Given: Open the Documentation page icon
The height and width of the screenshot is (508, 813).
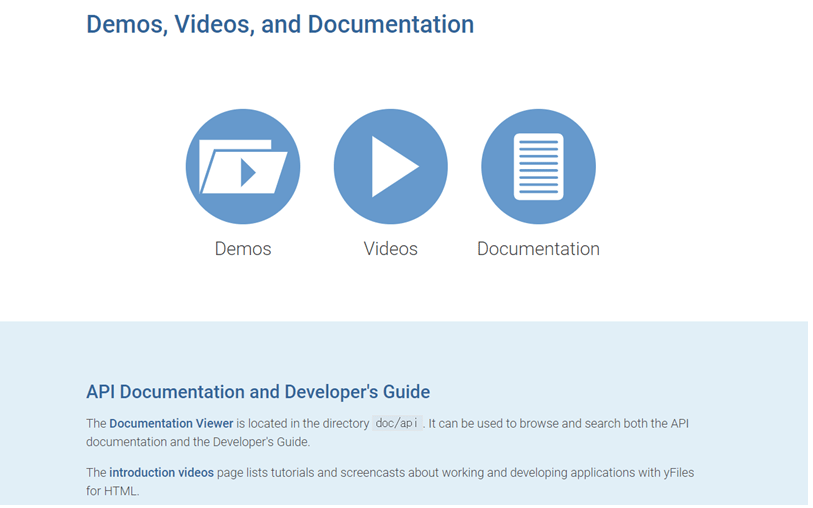Looking at the screenshot, I should click(x=538, y=166).
